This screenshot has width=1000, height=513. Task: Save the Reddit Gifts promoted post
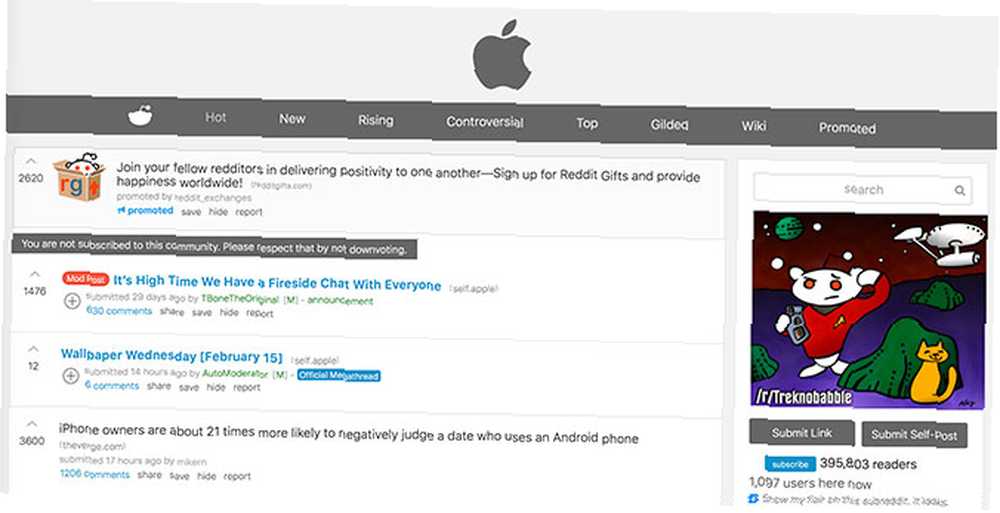click(191, 212)
